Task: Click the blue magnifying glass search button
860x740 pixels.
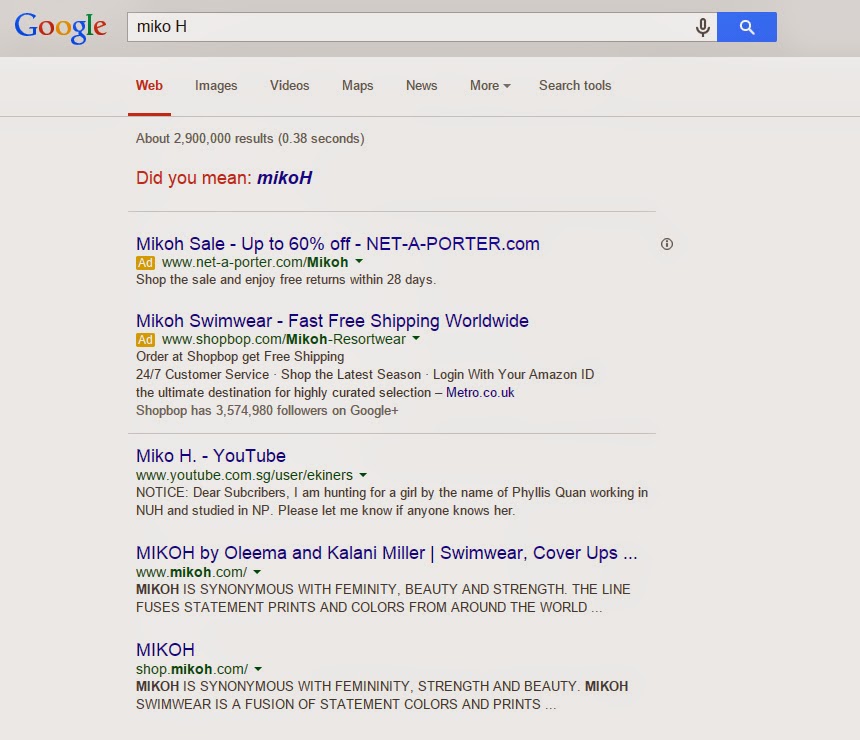Action: pyautogui.click(x=746, y=27)
